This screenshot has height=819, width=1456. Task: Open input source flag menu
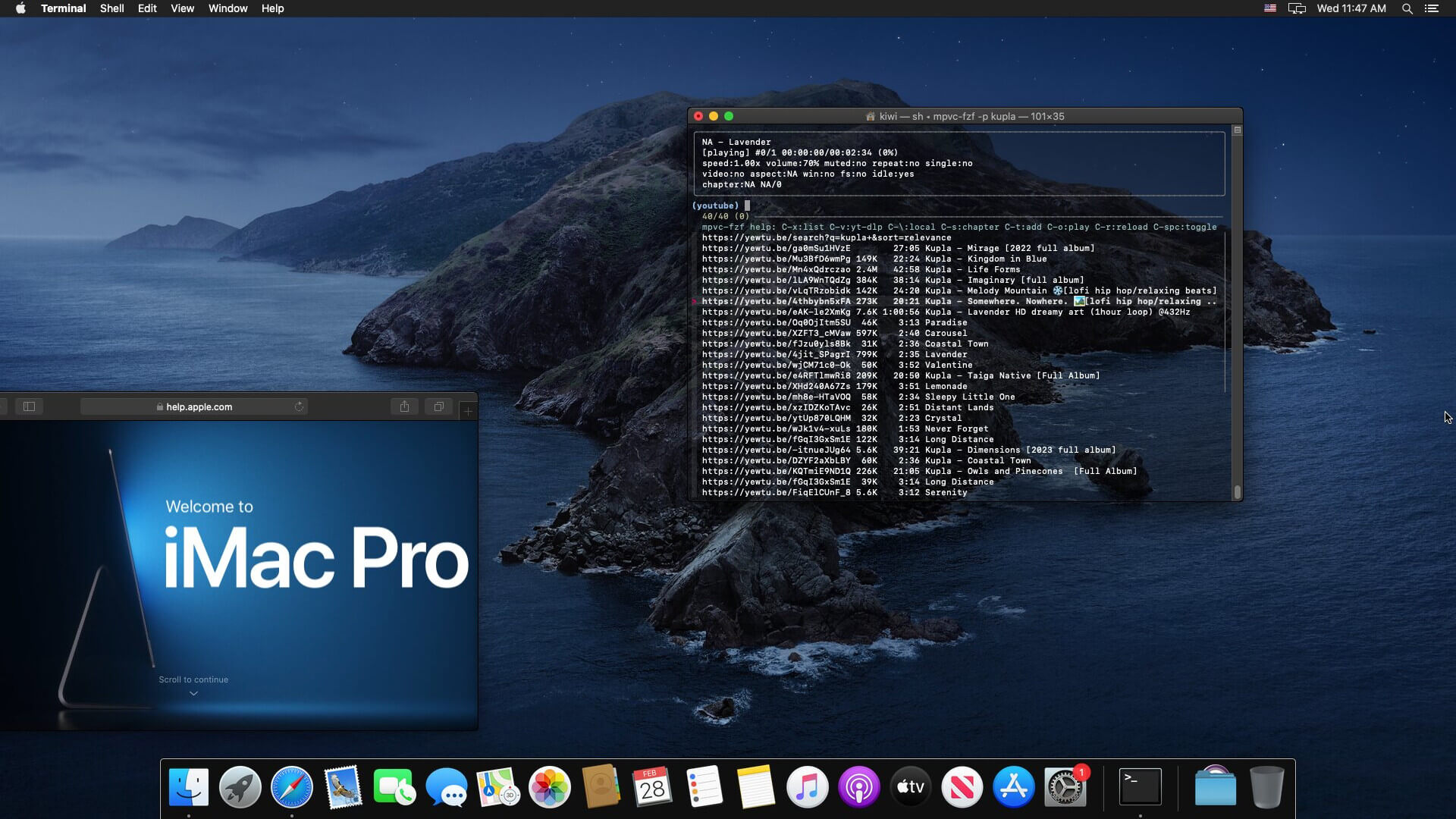click(x=1269, y=8)
